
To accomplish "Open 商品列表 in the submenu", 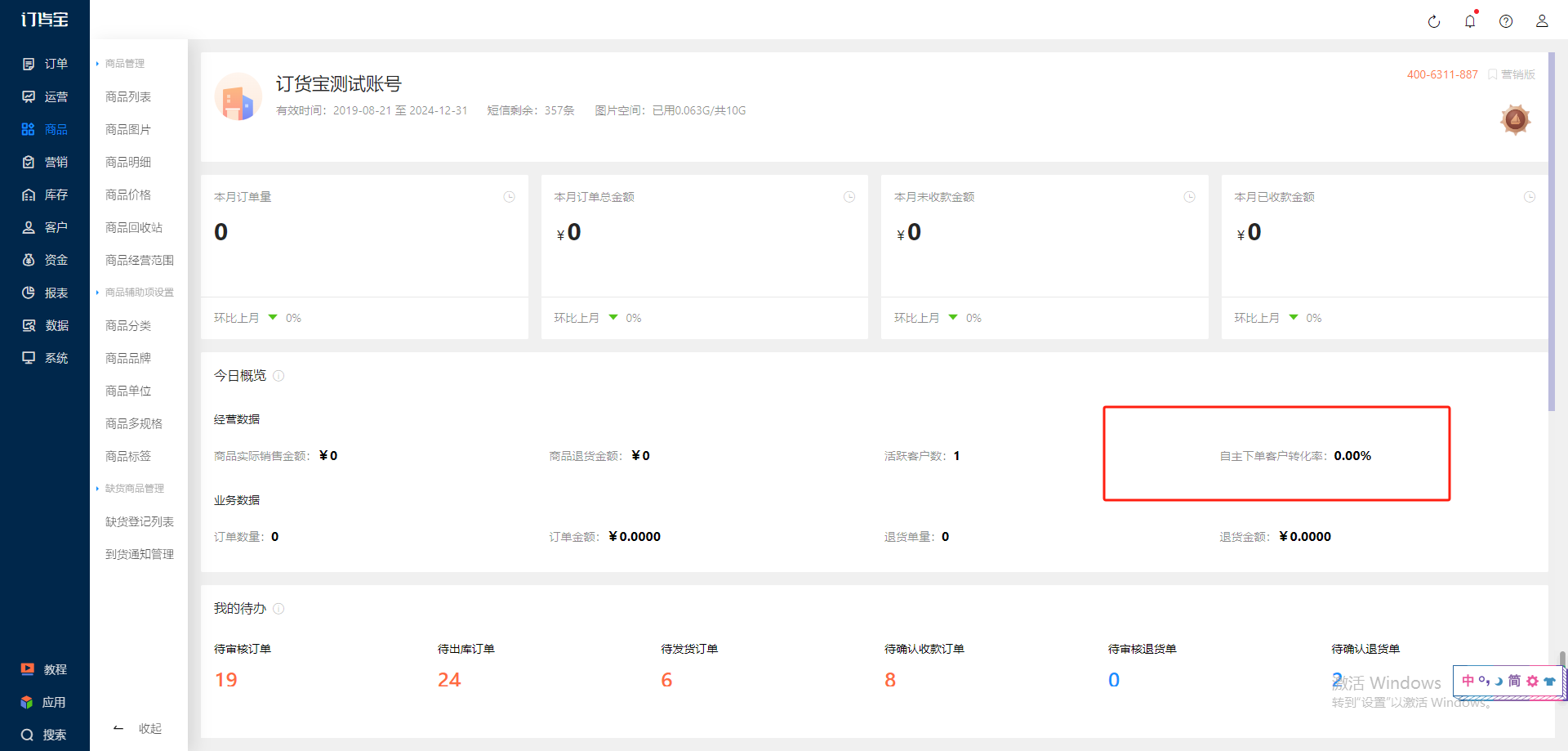I will click(x=128, y=96).
